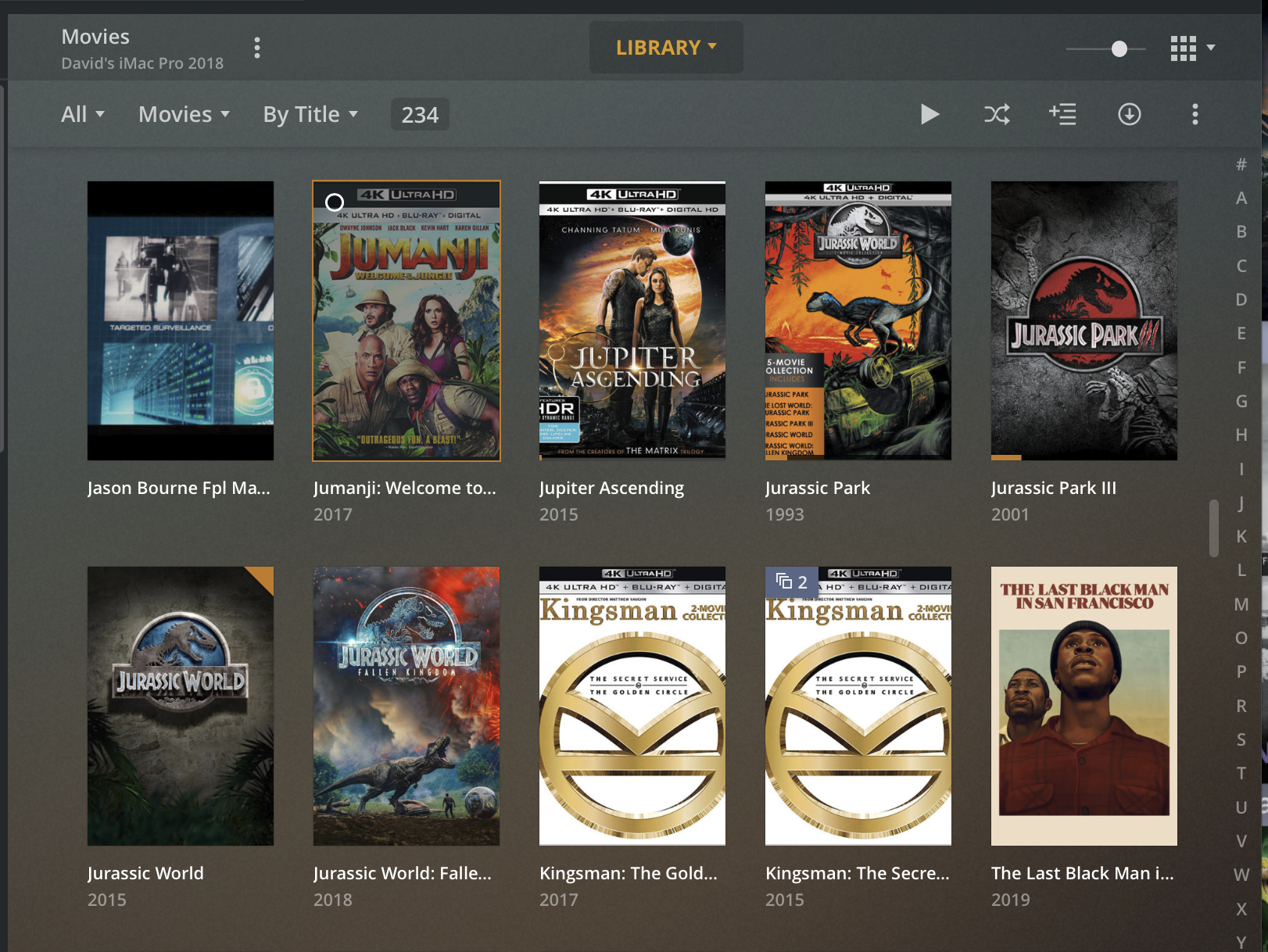Screen dimensions: 1268x952
Task: Click the Kingsman: The Gold... title
Action: point(629,873)
